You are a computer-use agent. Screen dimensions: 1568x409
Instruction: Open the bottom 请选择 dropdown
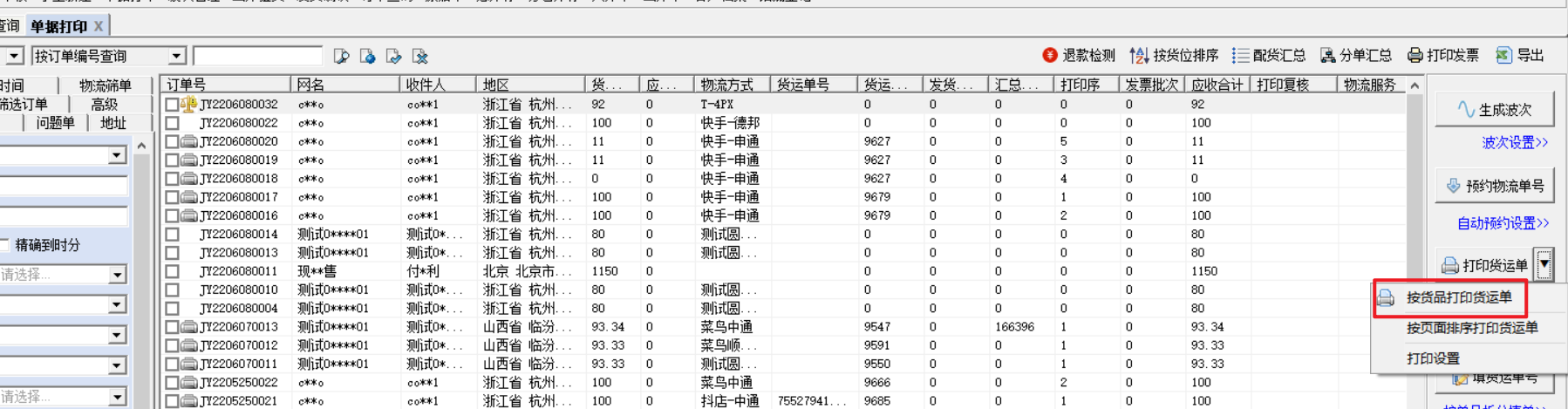pos(117,397)
